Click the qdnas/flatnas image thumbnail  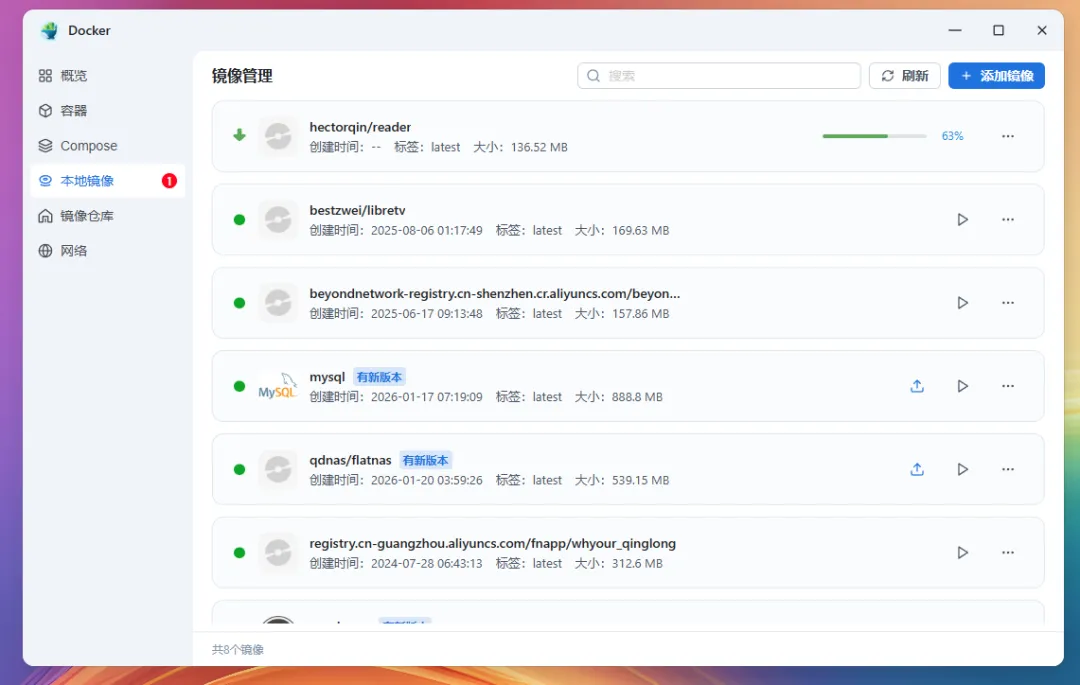(x=278, y=470)
